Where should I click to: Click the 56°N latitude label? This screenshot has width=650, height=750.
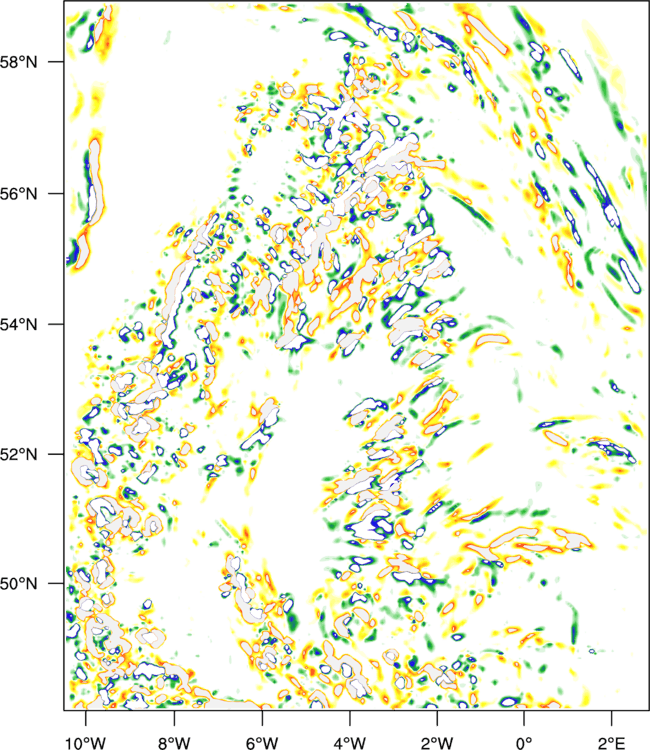click(x=19, y=194)
